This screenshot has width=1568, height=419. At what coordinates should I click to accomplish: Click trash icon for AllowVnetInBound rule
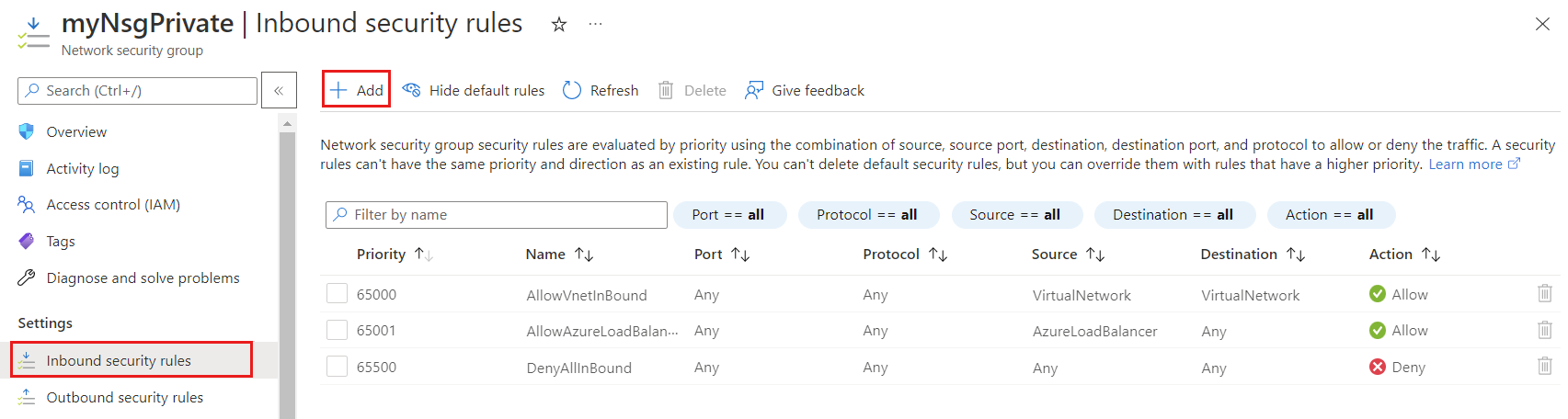click(1544, 294)
